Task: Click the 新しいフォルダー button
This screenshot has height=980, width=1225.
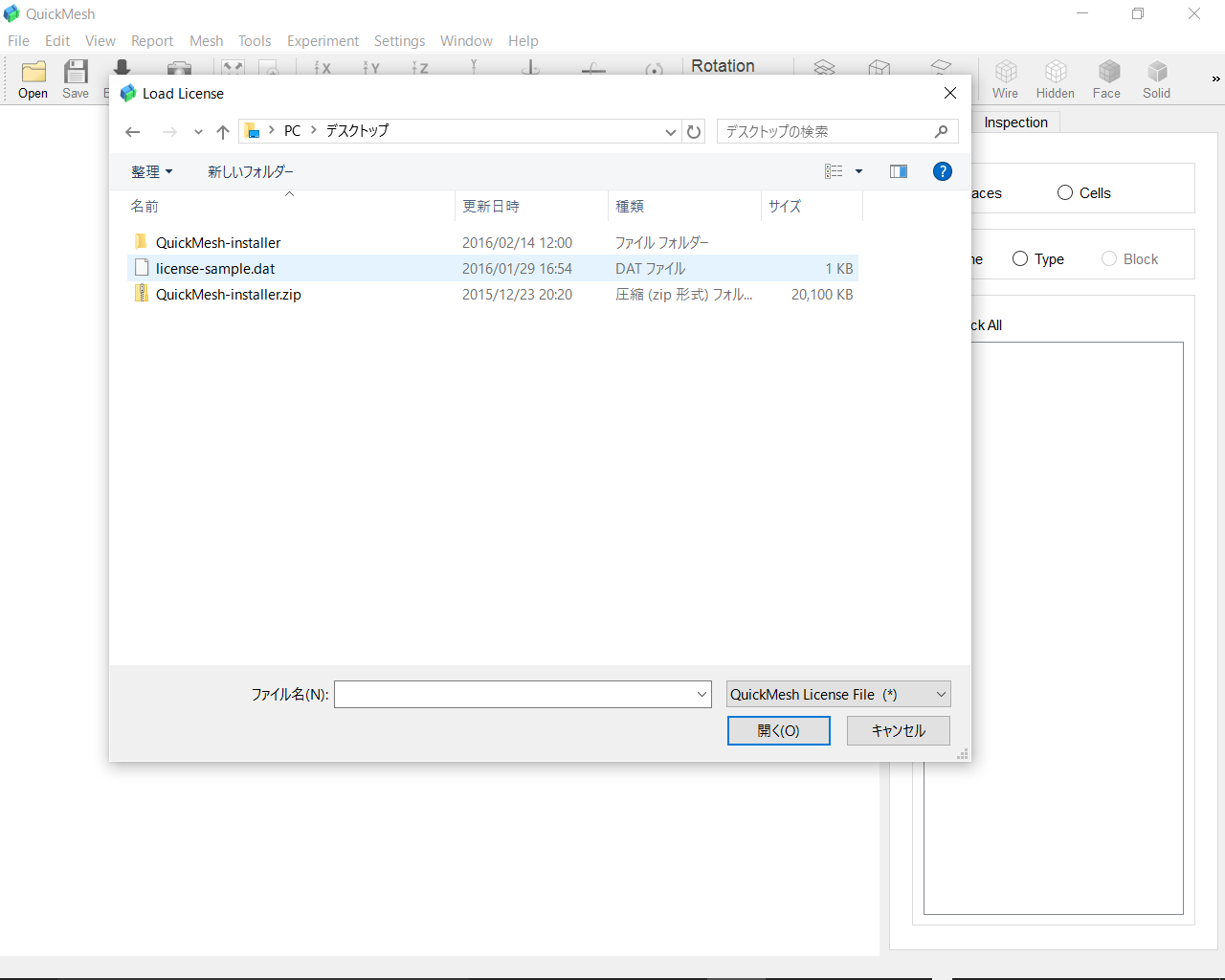Action: 251,171
